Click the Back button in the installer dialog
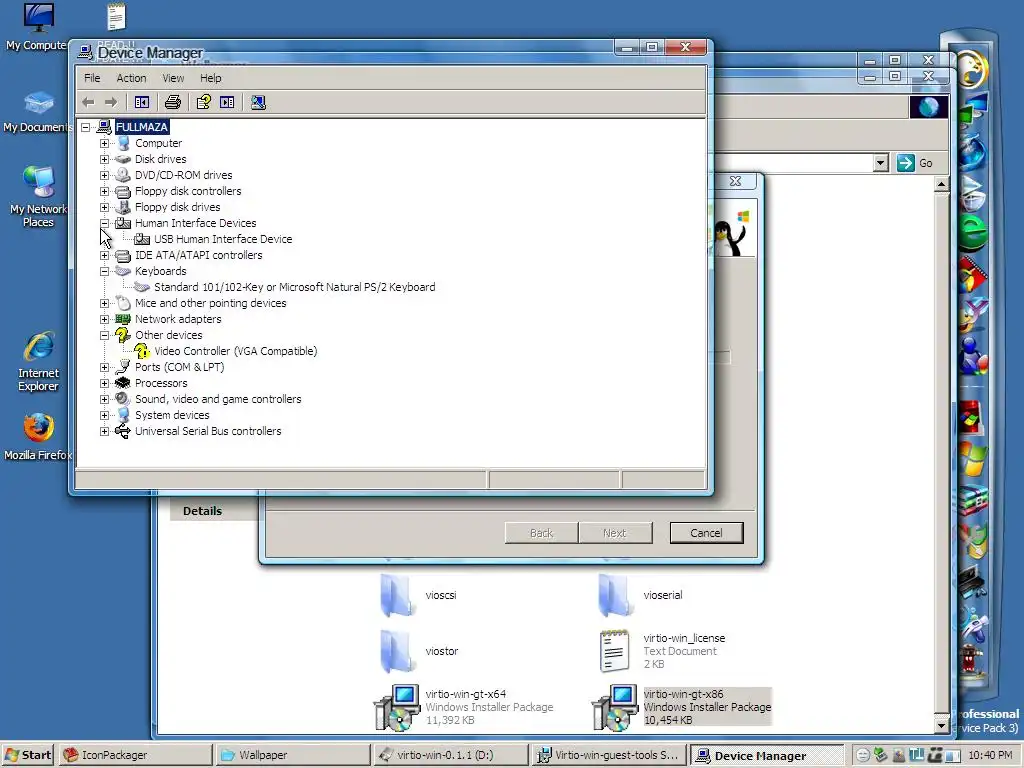This screenshot has height=768, width=1024. point(541,533)
